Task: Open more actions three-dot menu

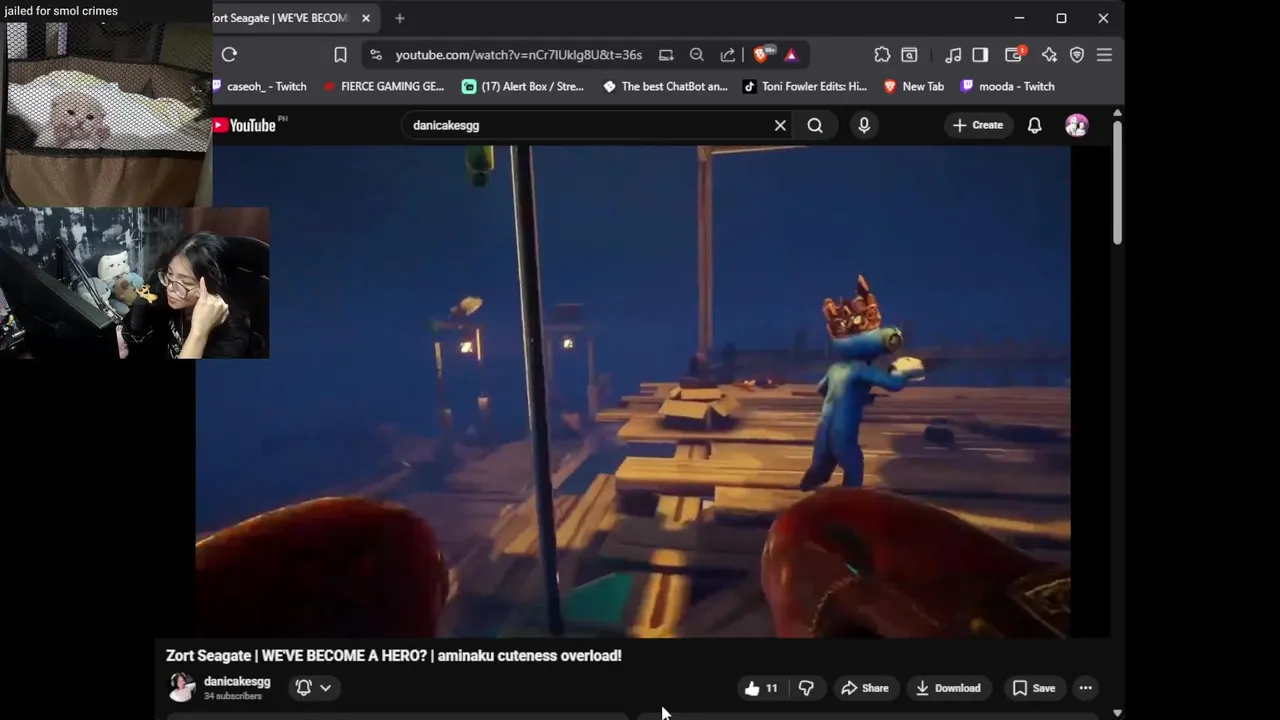Action: click(1086, 688)
